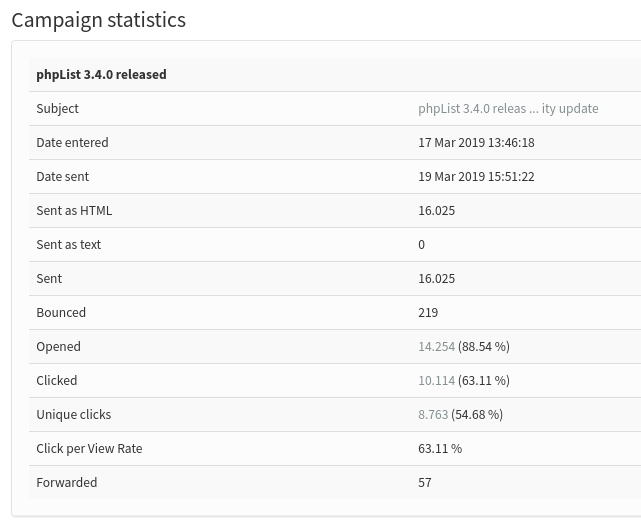Select the "Date entered" row label

[72, 143]
